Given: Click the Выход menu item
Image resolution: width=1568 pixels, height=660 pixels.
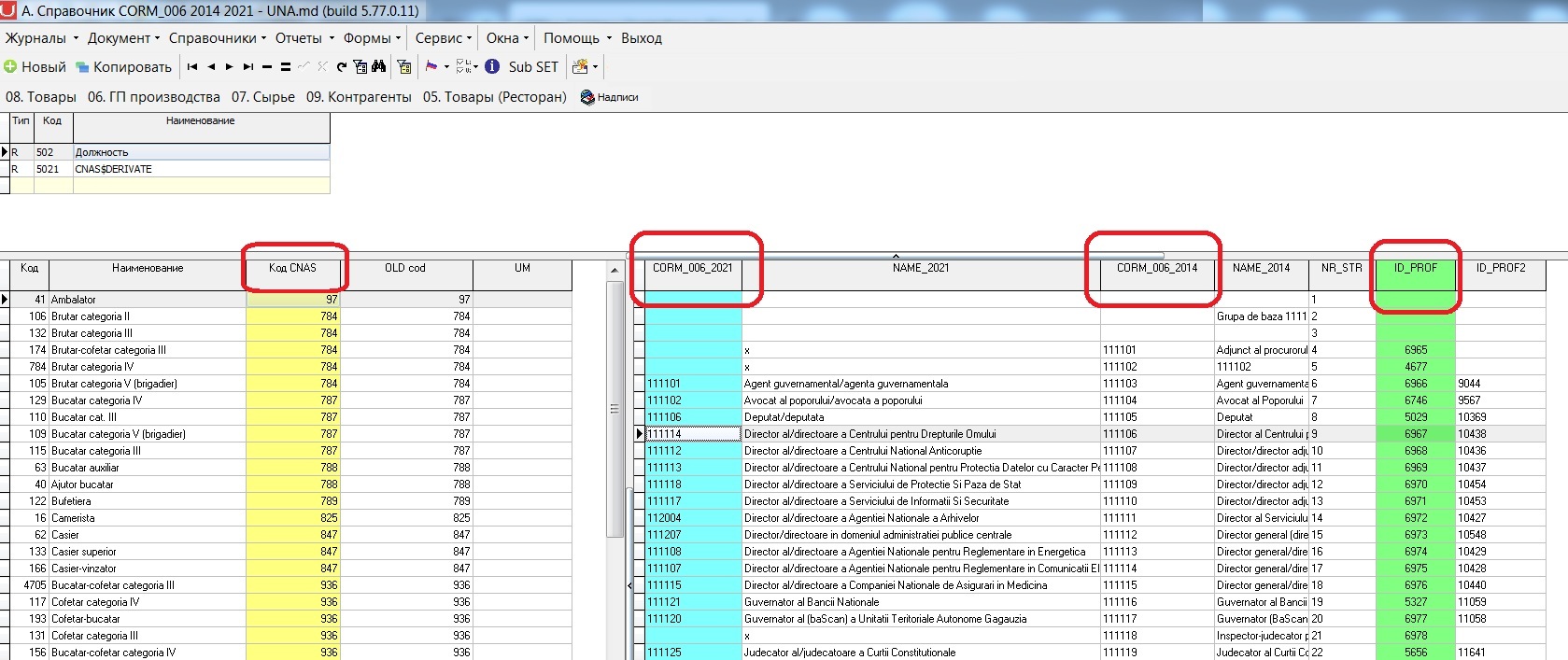Looking at the screenshot, I should click(642, 38).
